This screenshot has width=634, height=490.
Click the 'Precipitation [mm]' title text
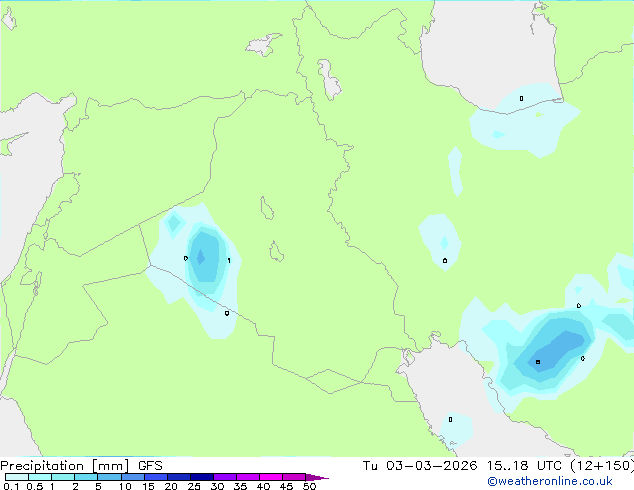tap(65, 466)
